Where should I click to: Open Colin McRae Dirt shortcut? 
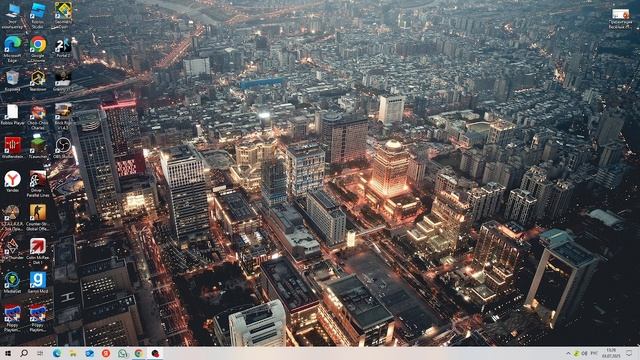[38, 251]
